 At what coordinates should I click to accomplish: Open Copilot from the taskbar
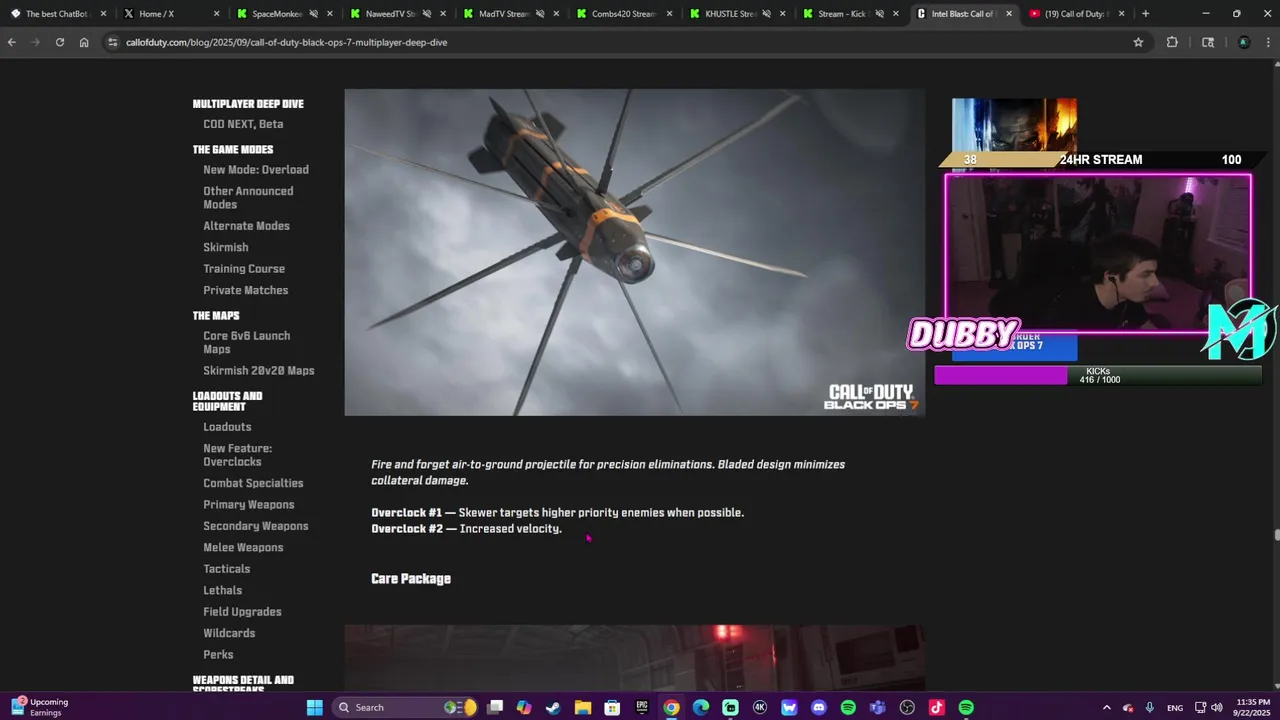coord(523,707)
